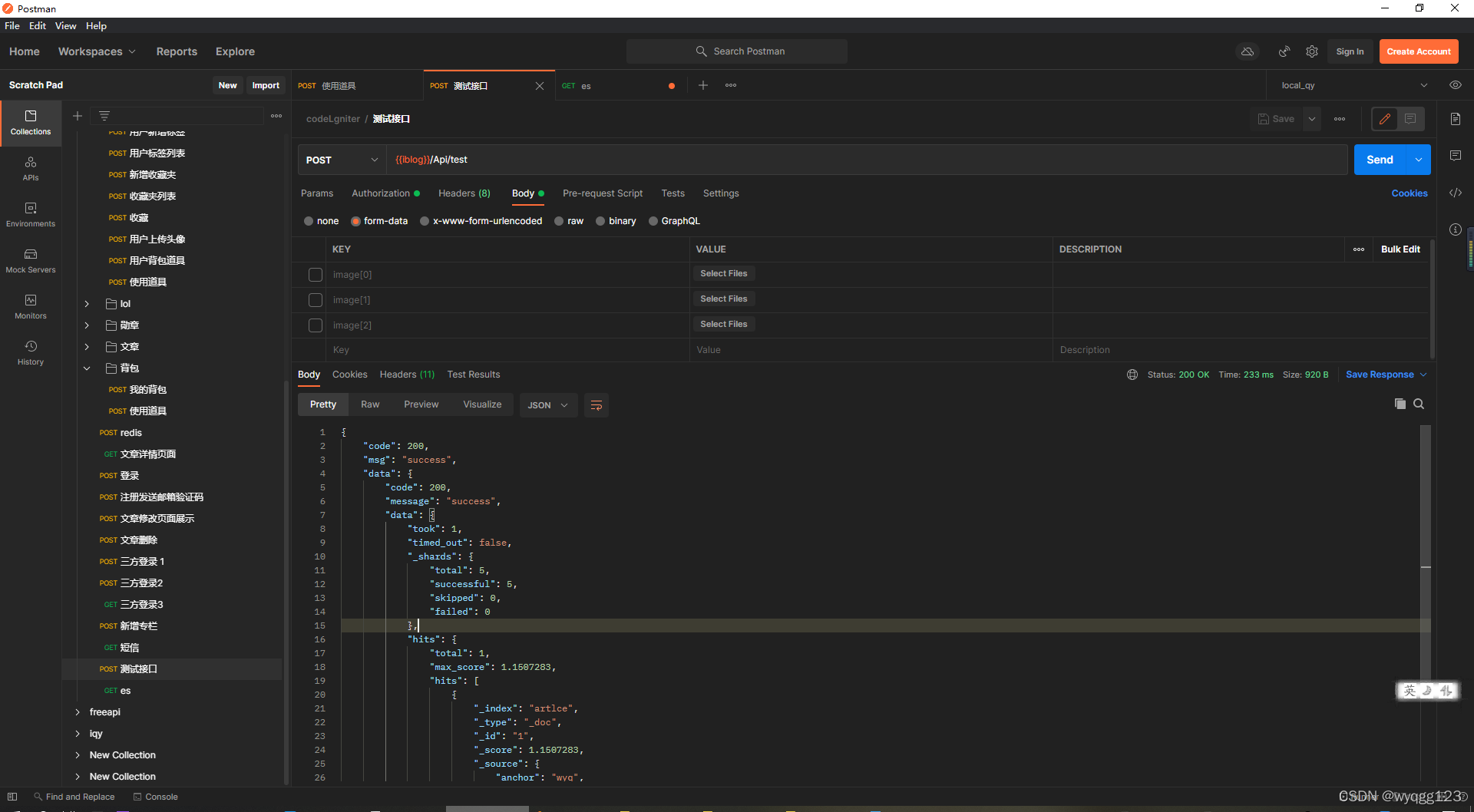Open the POST method dropdown
Viewport: 1474px width, 812px height.
tap(342, 160)
